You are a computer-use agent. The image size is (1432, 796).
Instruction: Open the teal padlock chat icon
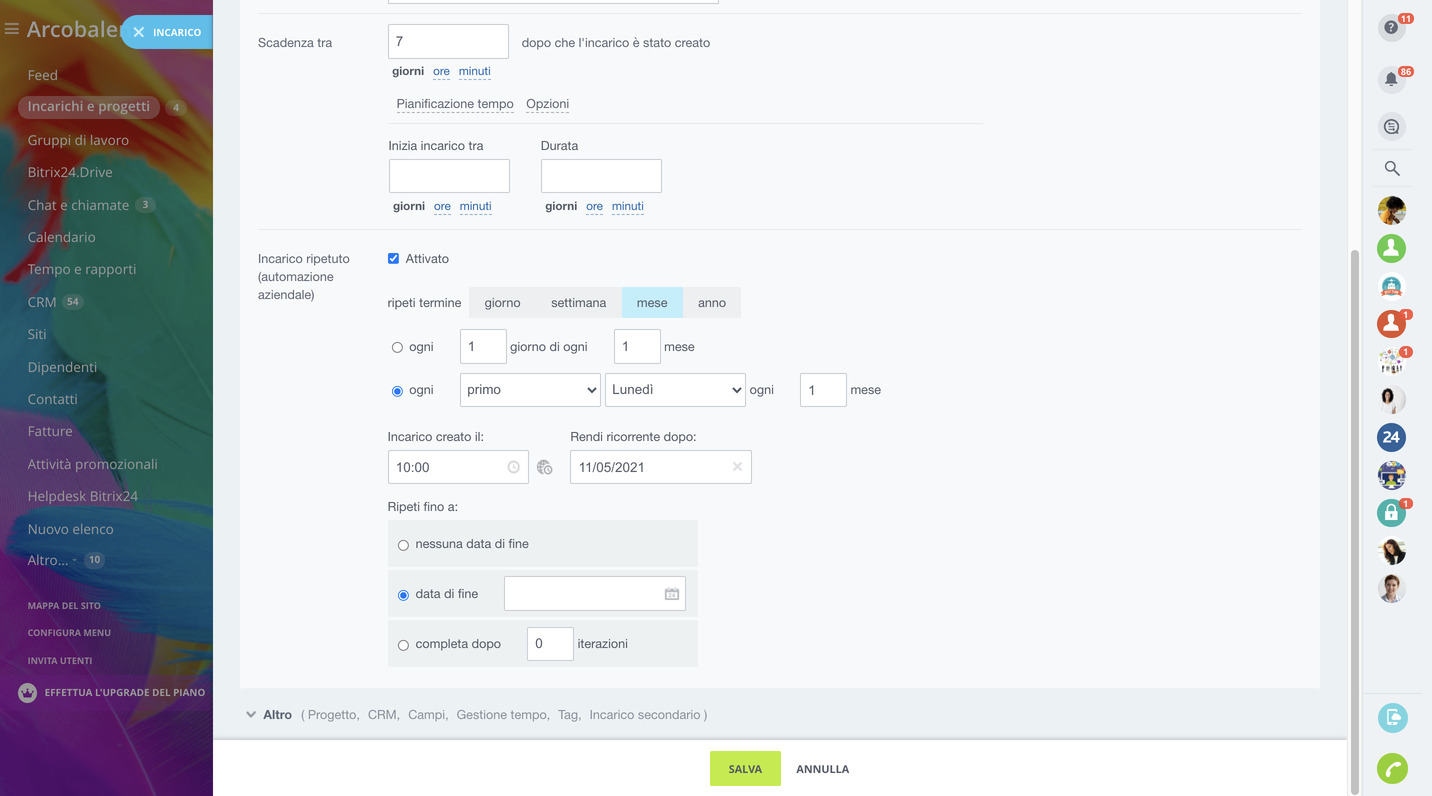pyautogui.click(x=1391, y=512)
